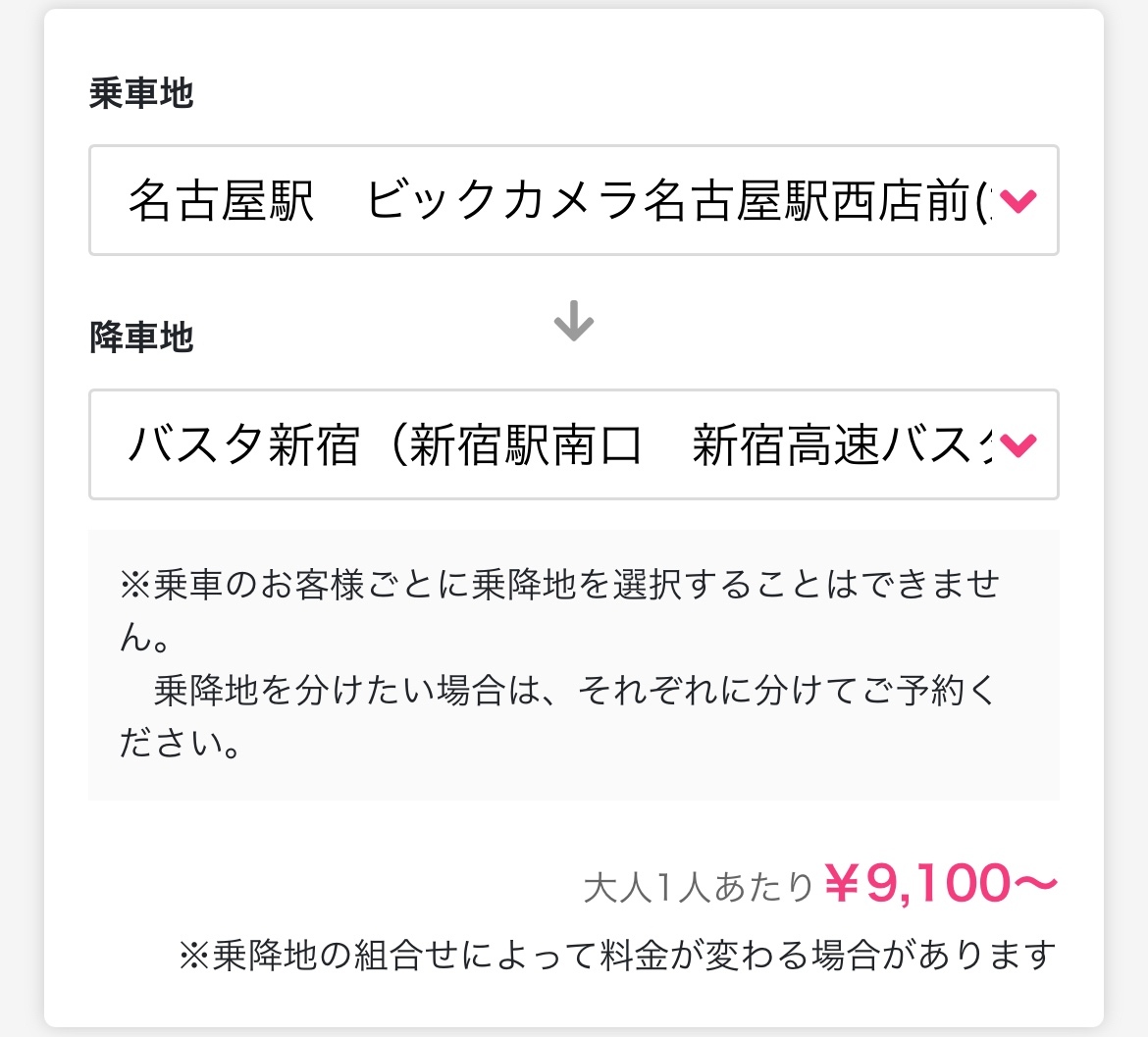The height and width of the screenshot is (1037, 1148).
Task: Click the pink chevron in the 名古屋駅 selector
Action: coord(1018,200)
